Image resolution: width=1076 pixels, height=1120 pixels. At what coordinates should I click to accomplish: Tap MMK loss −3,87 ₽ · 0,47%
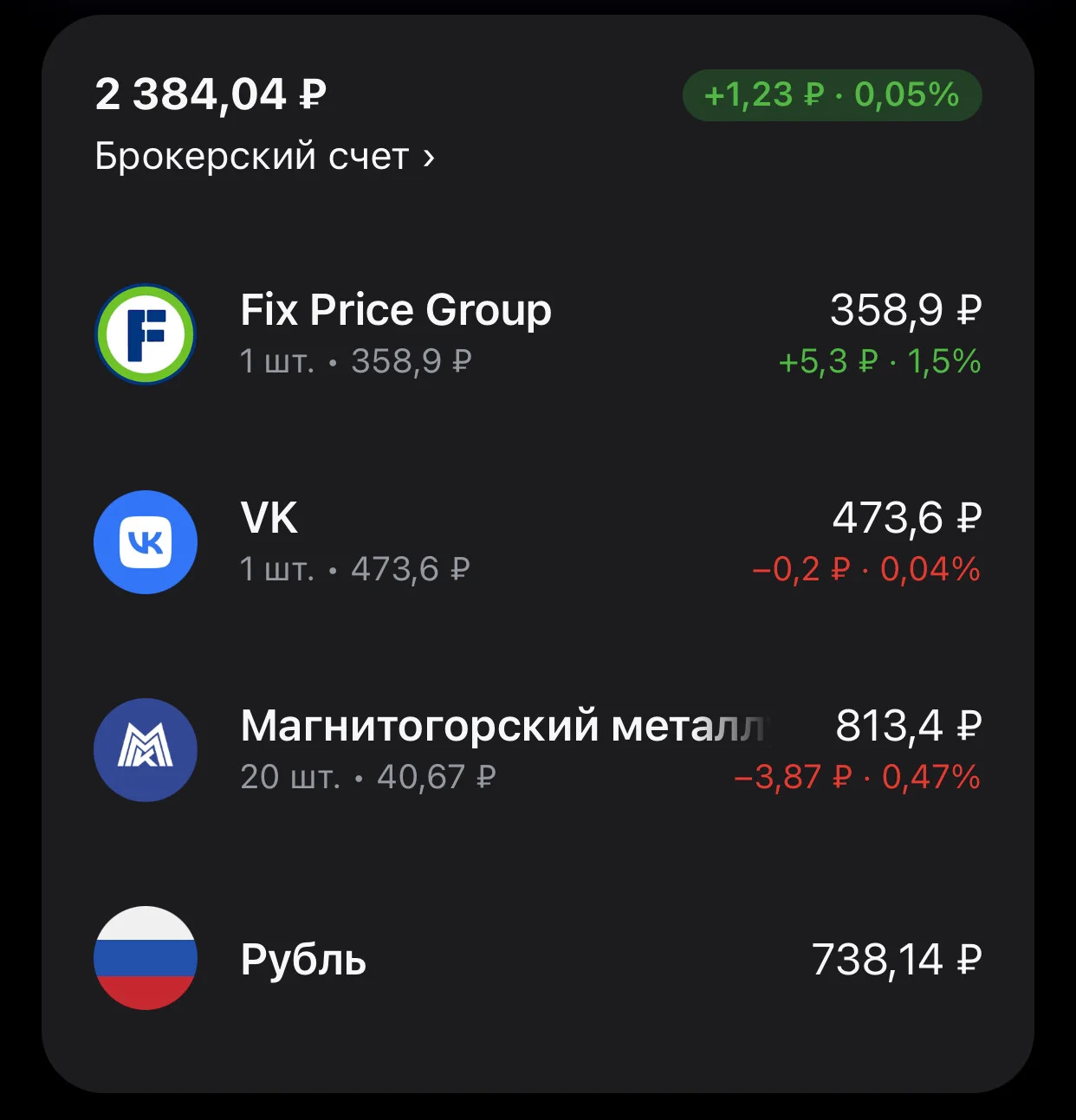click(857, 777)
